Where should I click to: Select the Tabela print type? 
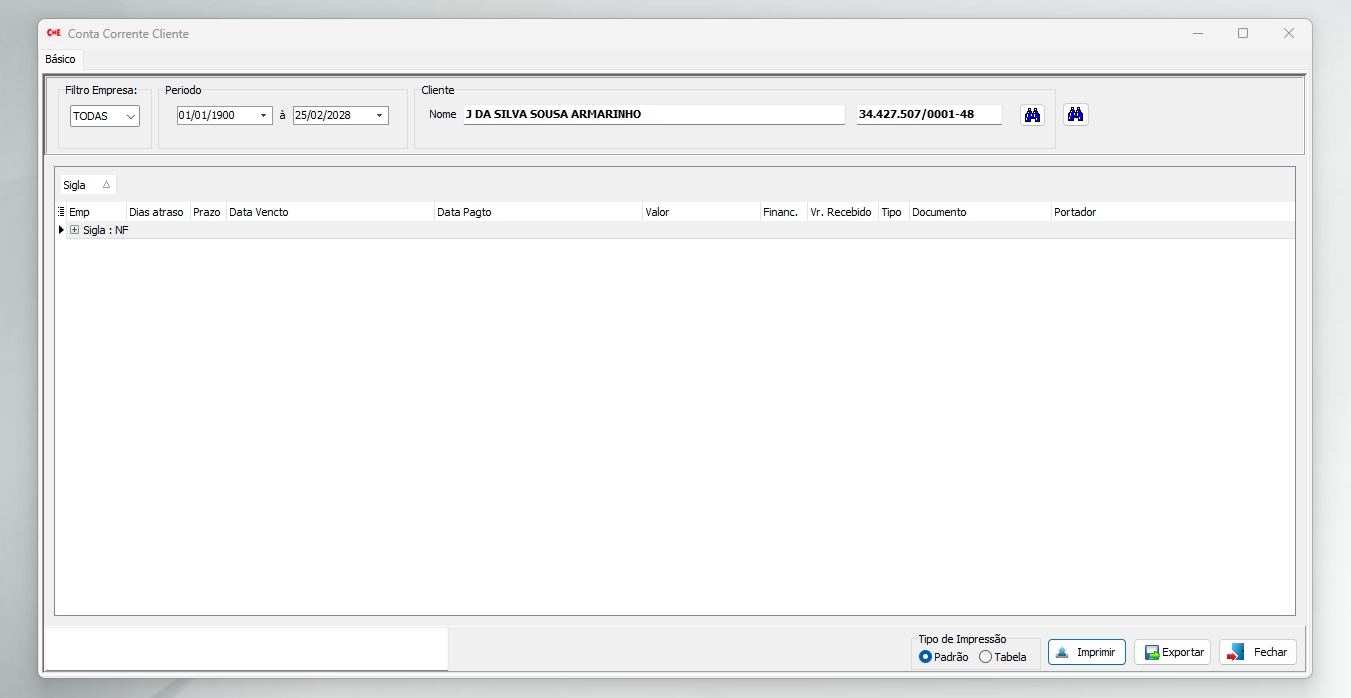[x=986, y=657]
